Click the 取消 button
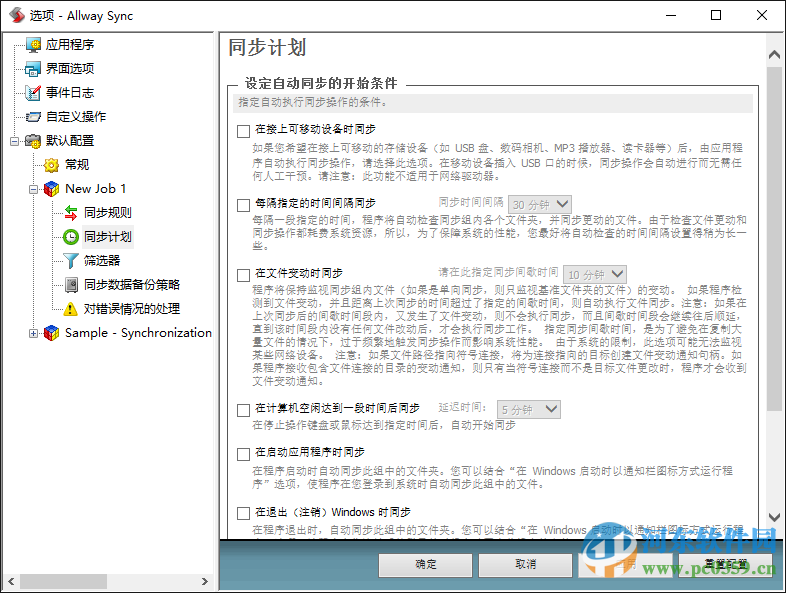Viewport: 786px width, 593px height. point(525,565)
